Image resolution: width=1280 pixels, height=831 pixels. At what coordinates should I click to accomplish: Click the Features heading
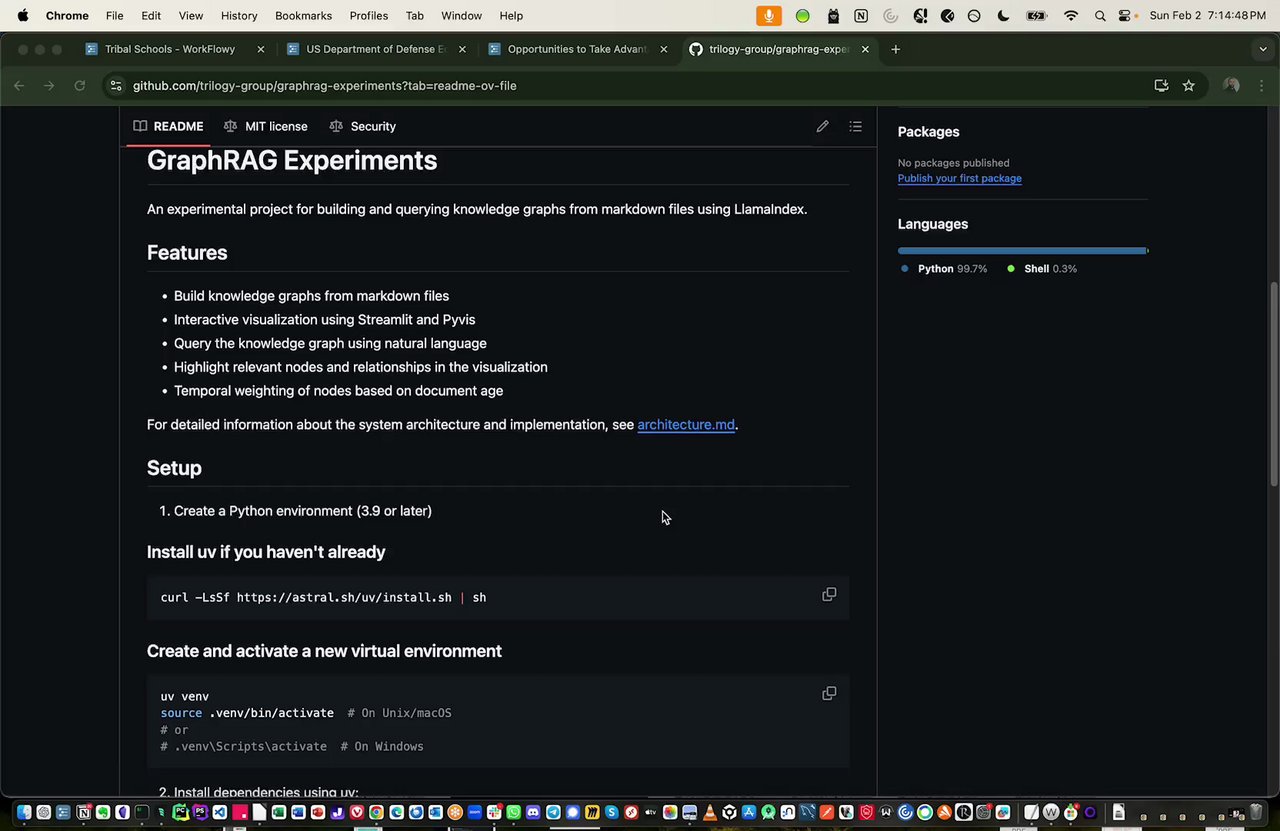(187, 253)
